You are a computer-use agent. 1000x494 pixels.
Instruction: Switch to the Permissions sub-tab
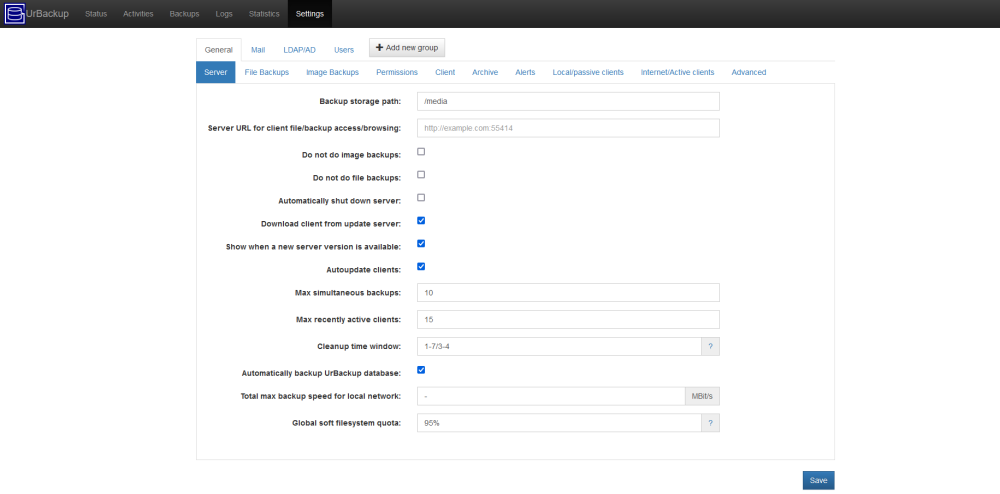click(397, 72)
